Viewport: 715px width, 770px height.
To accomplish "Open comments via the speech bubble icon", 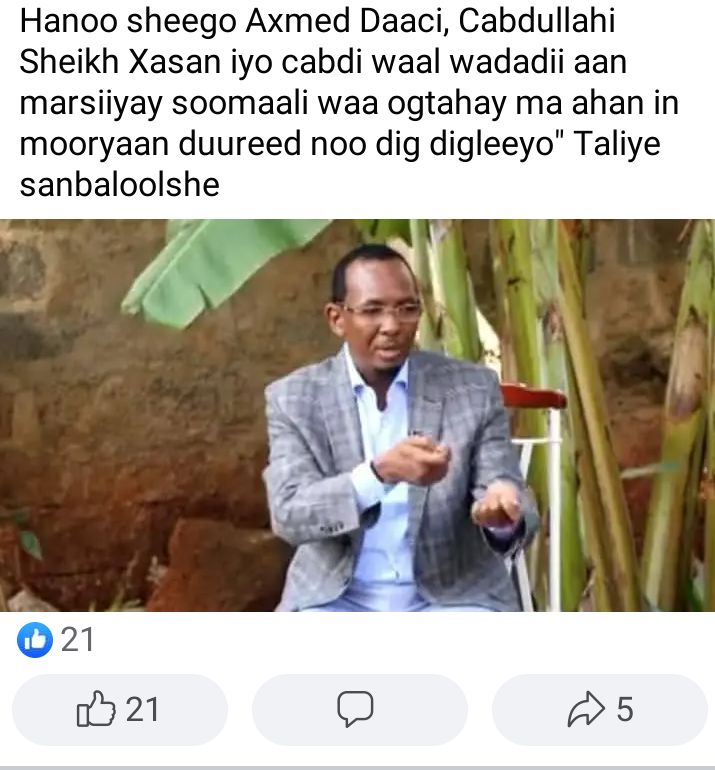I will pos(355,709).
